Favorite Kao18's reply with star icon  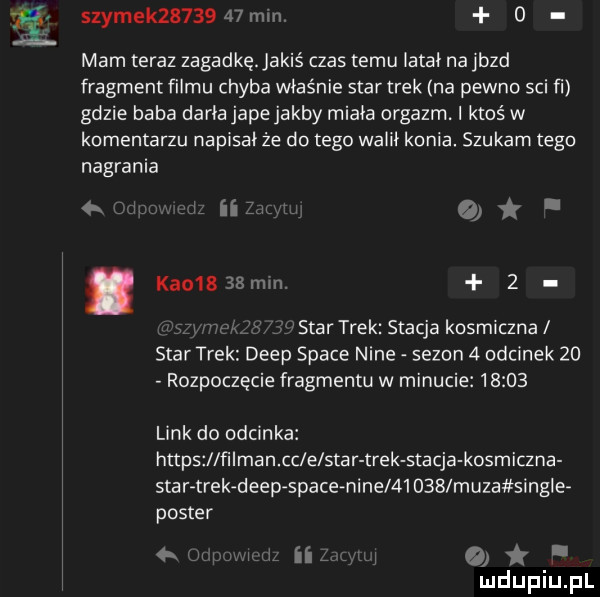517,556
